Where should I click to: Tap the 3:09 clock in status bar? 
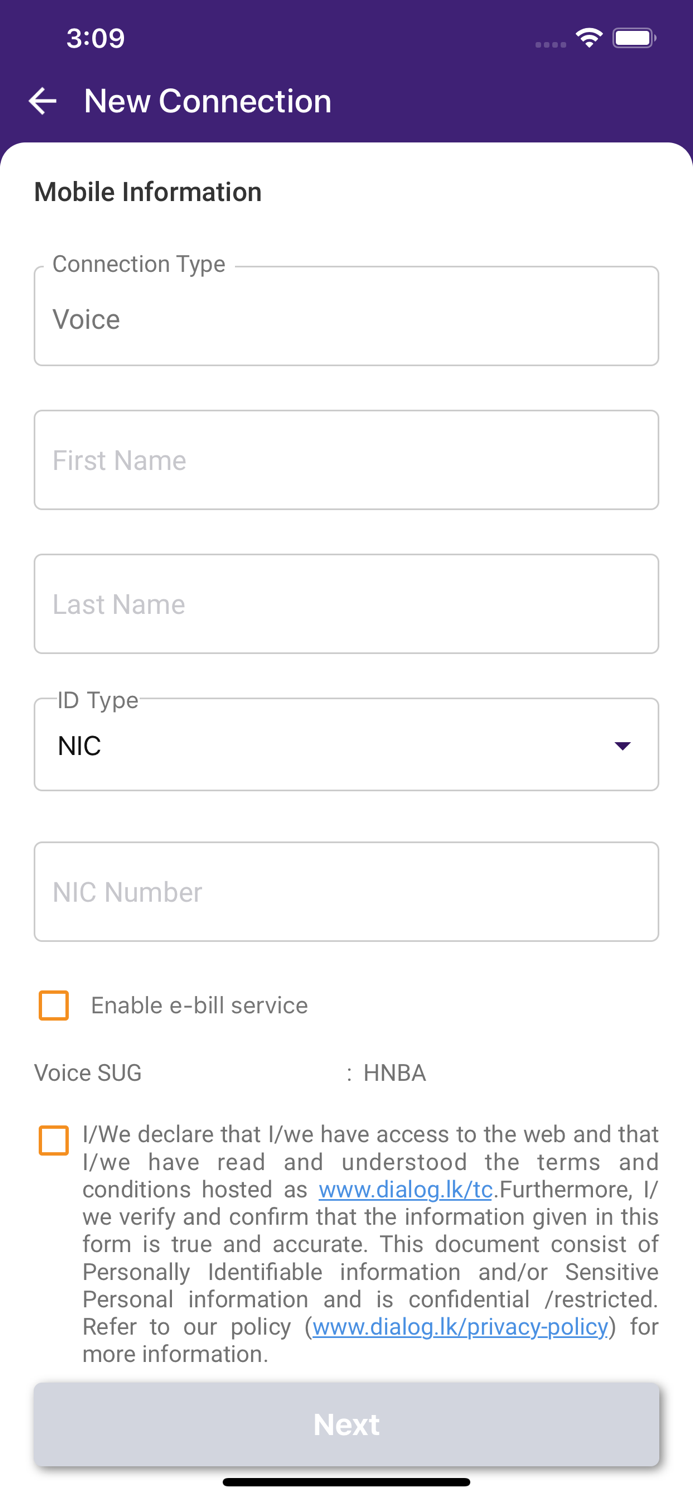[x=95, y=38]
